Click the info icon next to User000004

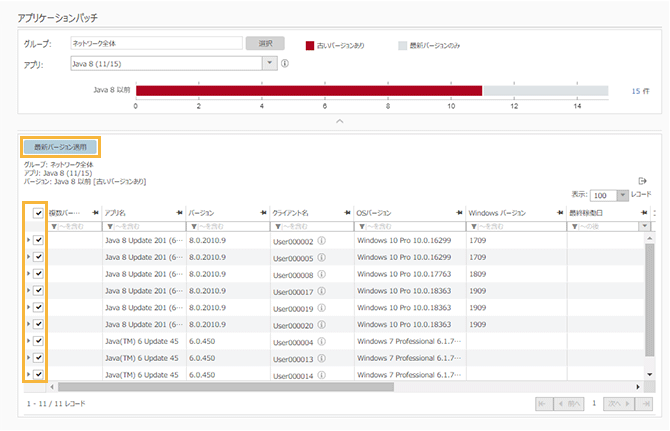(x=322, y=341)
